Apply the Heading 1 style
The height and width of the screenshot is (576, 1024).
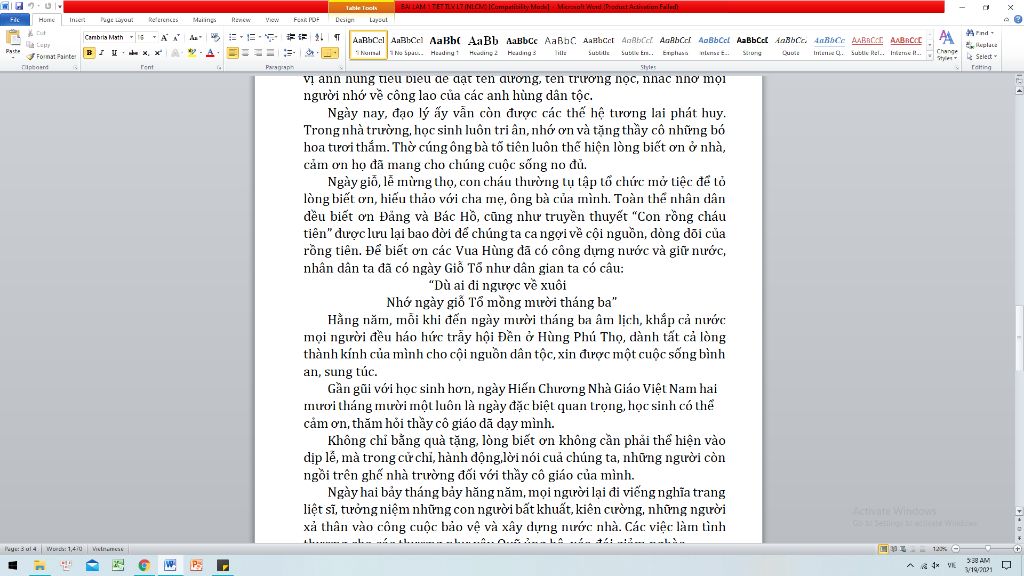pos(445,45)
